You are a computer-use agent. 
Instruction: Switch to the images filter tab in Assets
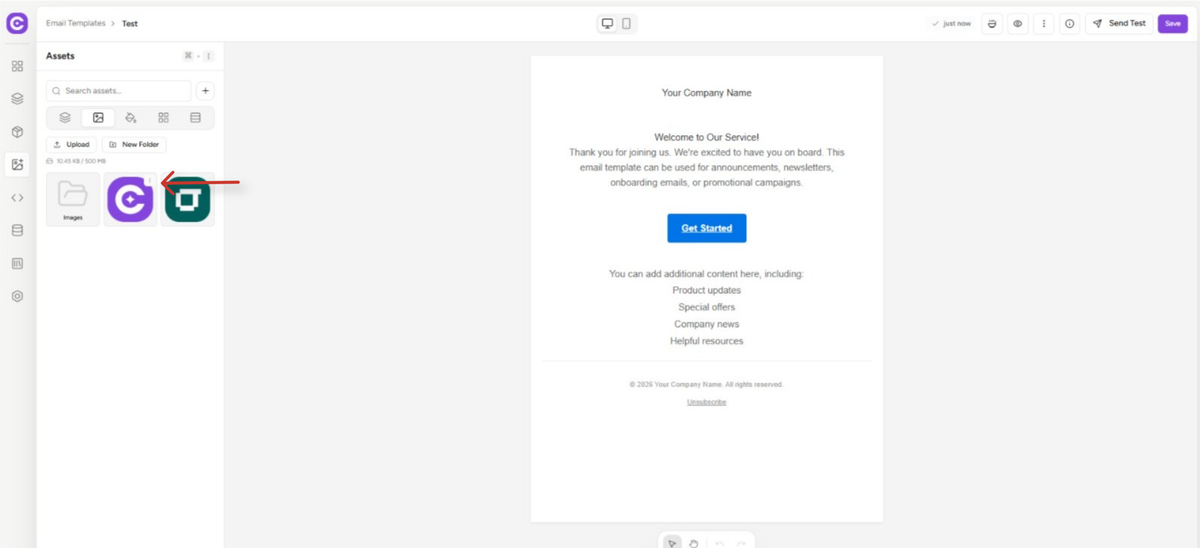click(98, 118)
